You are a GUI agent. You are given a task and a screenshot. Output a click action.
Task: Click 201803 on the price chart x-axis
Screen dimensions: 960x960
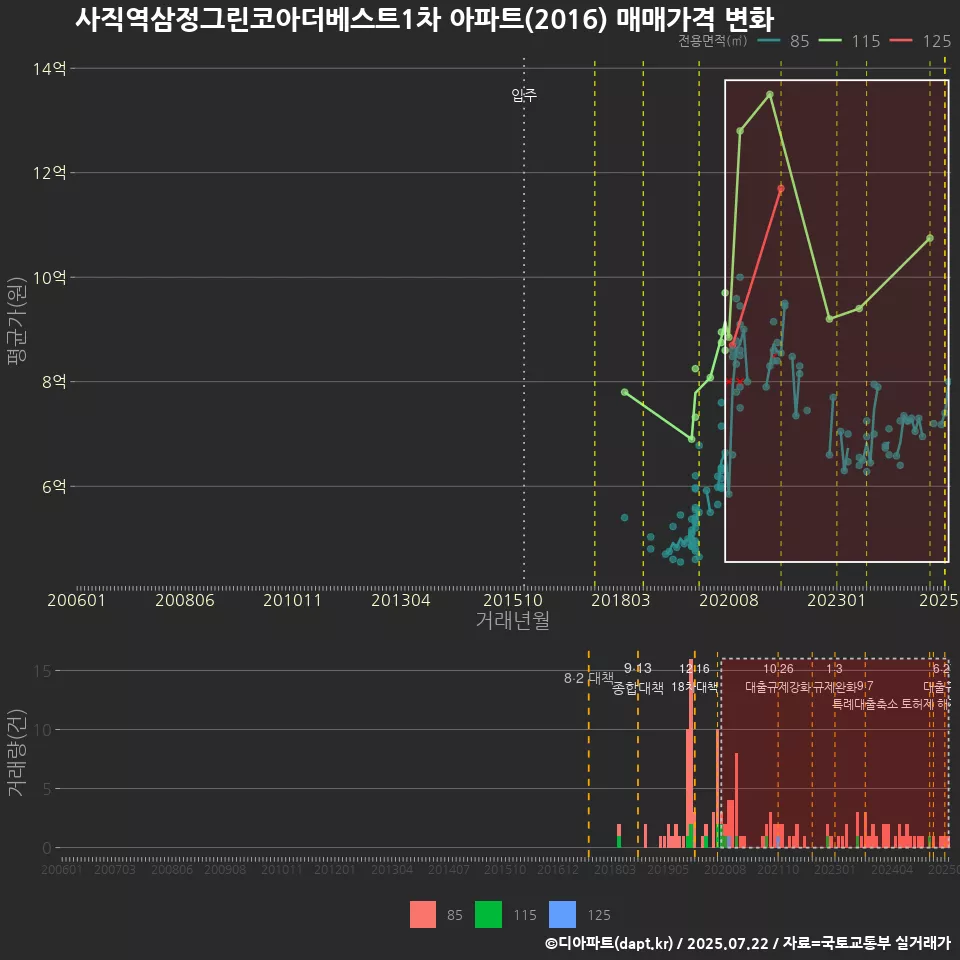point(621,600)
